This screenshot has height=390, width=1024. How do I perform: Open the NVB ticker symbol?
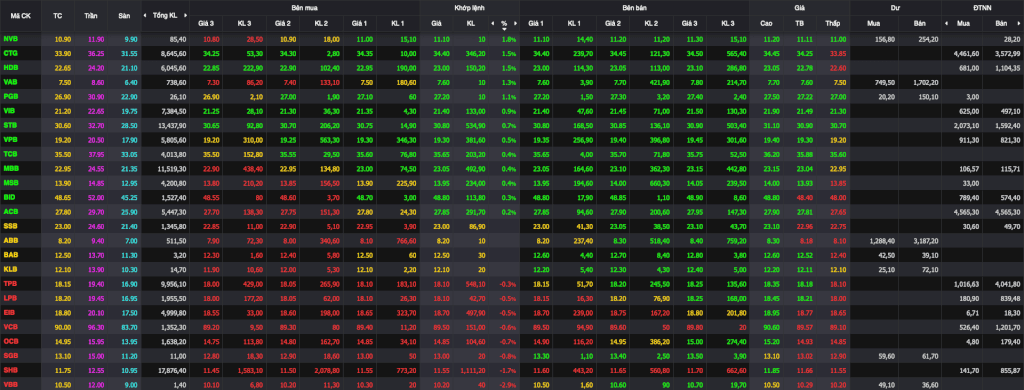point(10,39)
